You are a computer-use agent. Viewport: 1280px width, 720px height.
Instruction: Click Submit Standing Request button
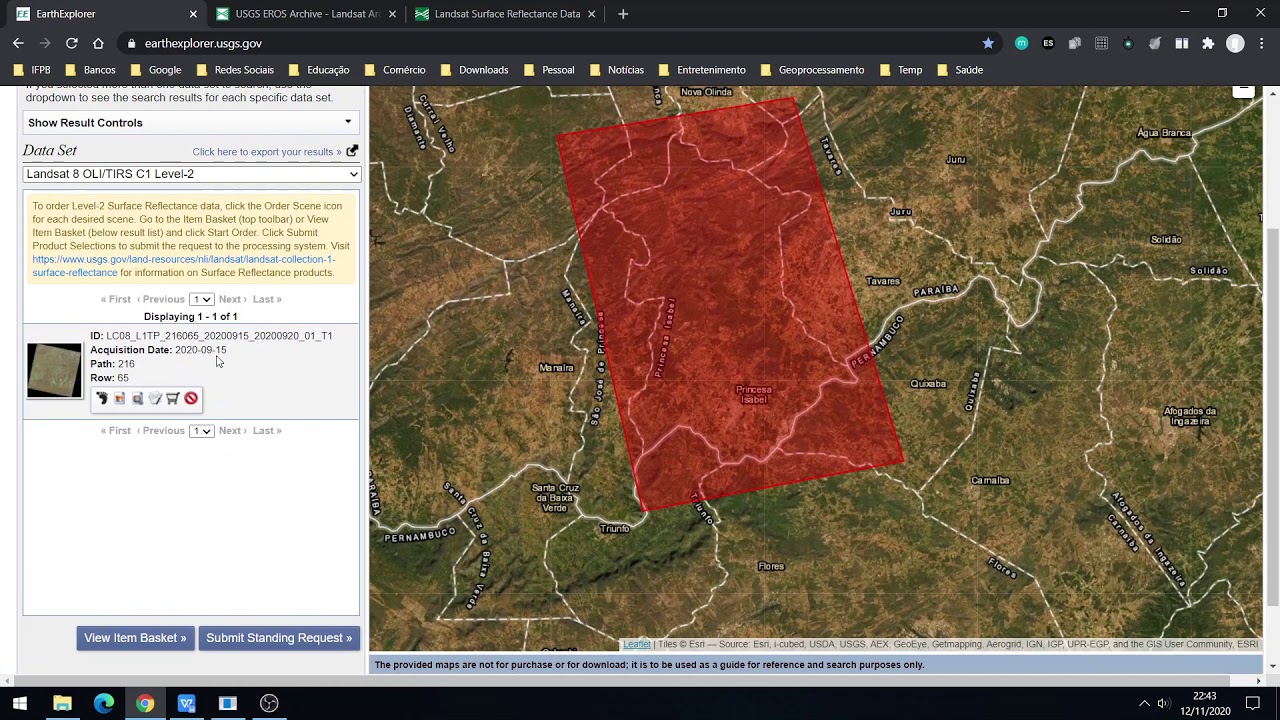click(x=279, y=638)
